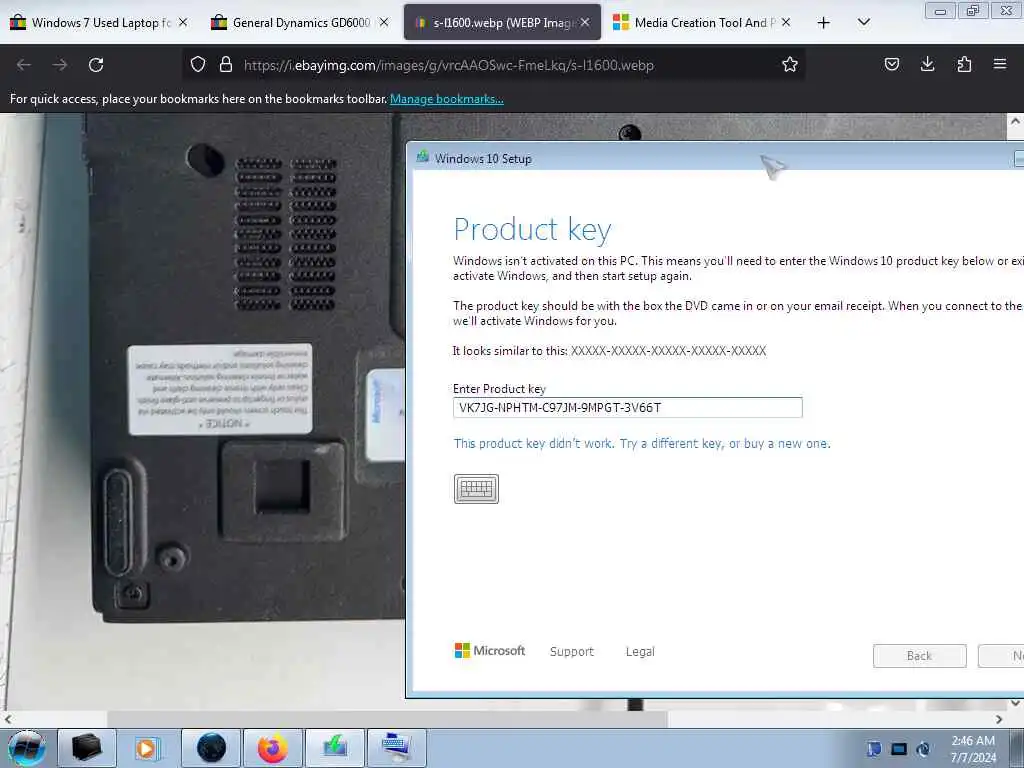Open the extensions menu
Image resolution: width=1024 pixels, height=768 pixels.
click(964, 65)
